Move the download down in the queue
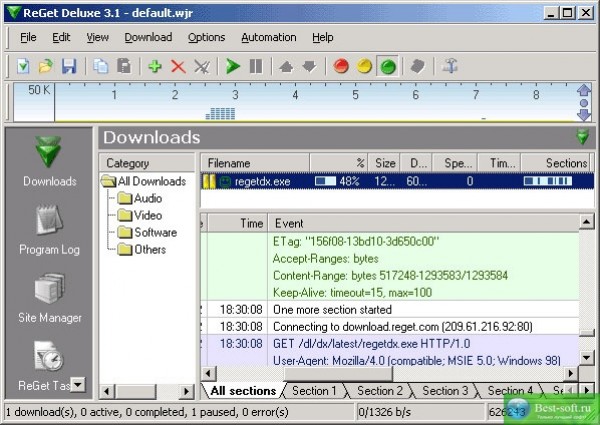 tap(309, 67)
